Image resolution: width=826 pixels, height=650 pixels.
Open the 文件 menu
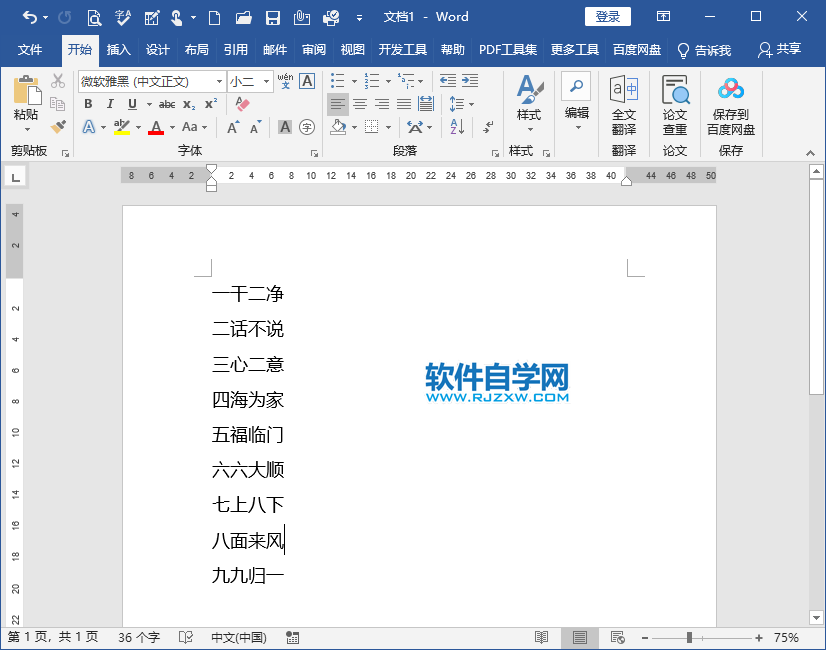pos(28,49)
